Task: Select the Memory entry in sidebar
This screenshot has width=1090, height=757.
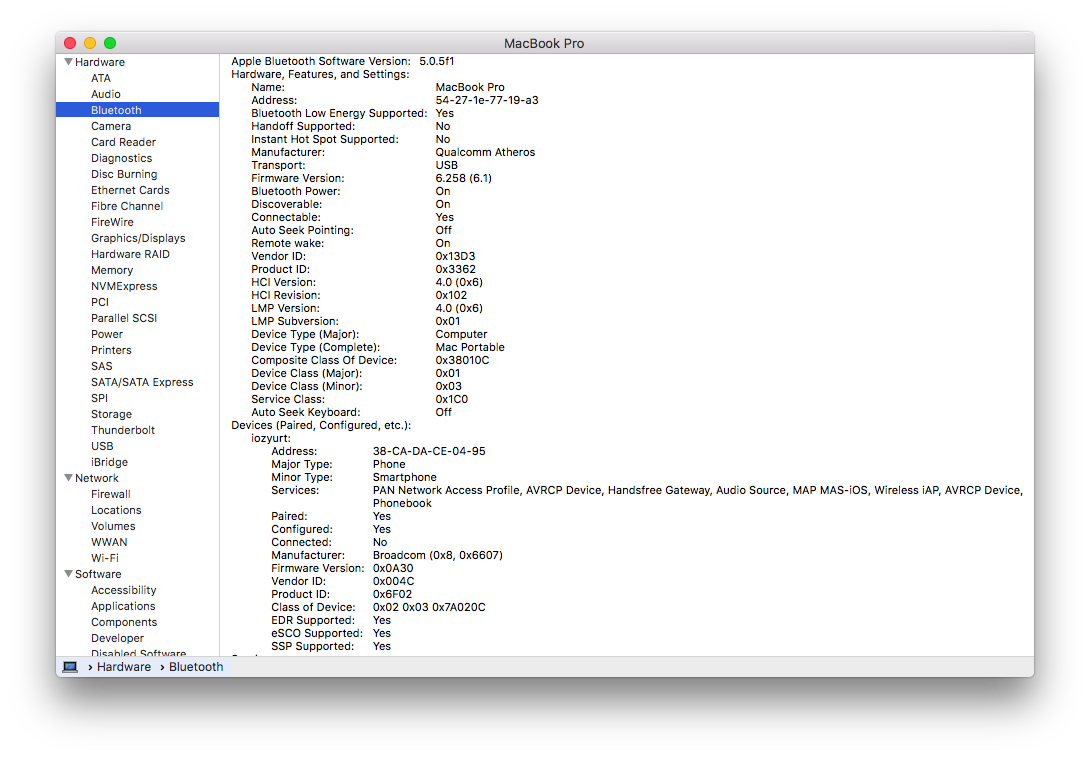Action: [111, 270]
